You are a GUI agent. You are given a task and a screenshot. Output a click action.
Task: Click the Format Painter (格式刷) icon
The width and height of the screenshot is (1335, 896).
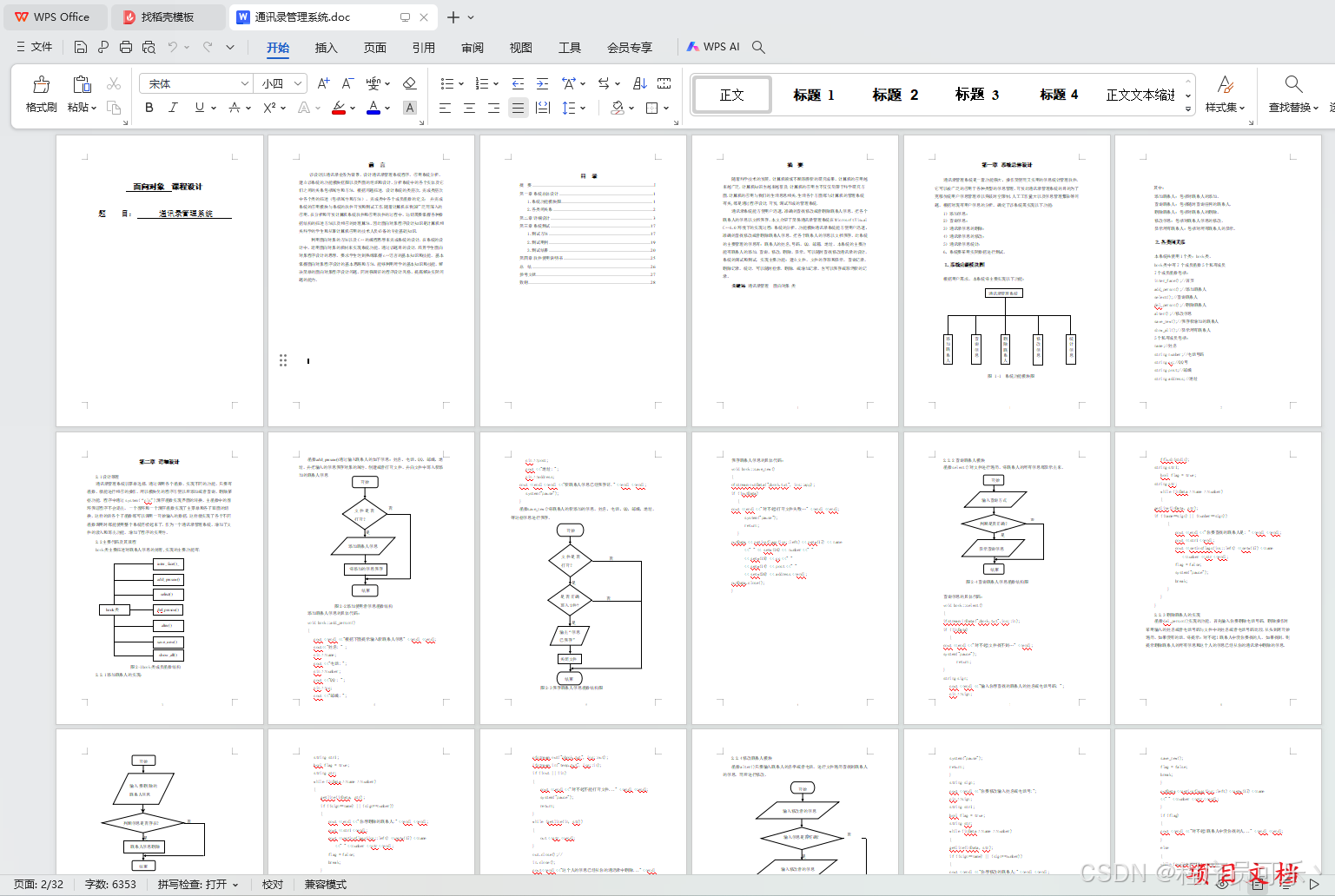[x=41, y=84]
